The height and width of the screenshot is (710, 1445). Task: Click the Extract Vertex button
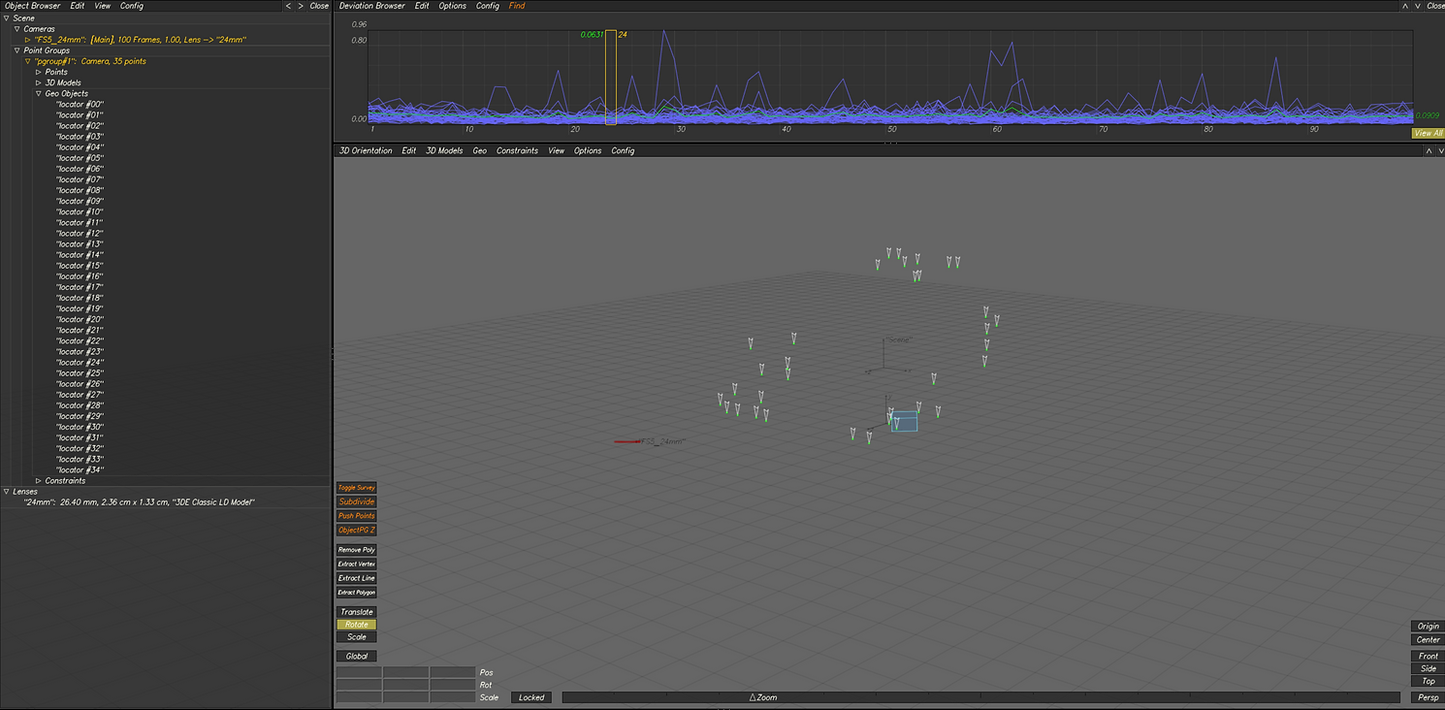[x=356, y=564]
